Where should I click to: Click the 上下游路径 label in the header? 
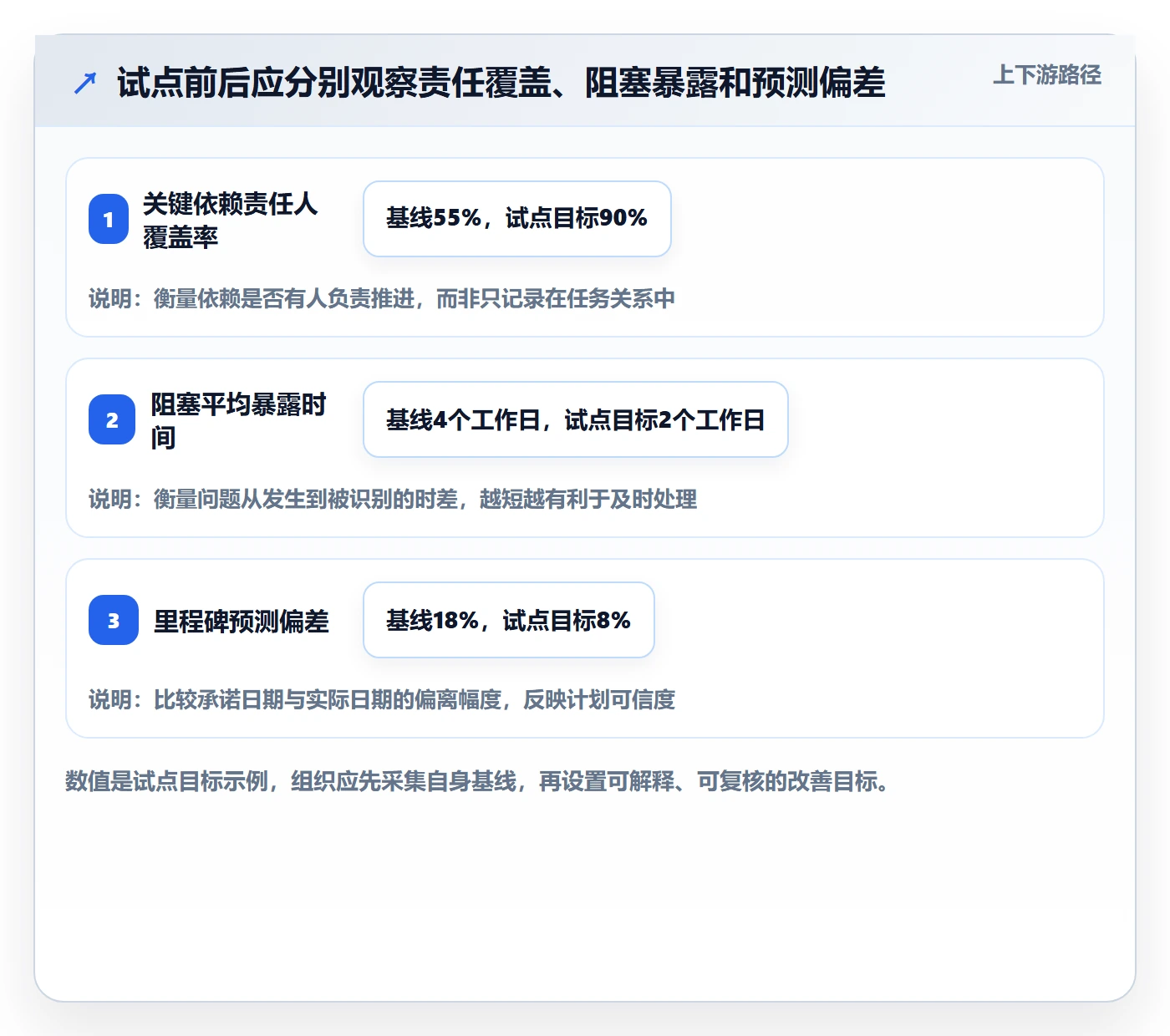[1047, 75]
